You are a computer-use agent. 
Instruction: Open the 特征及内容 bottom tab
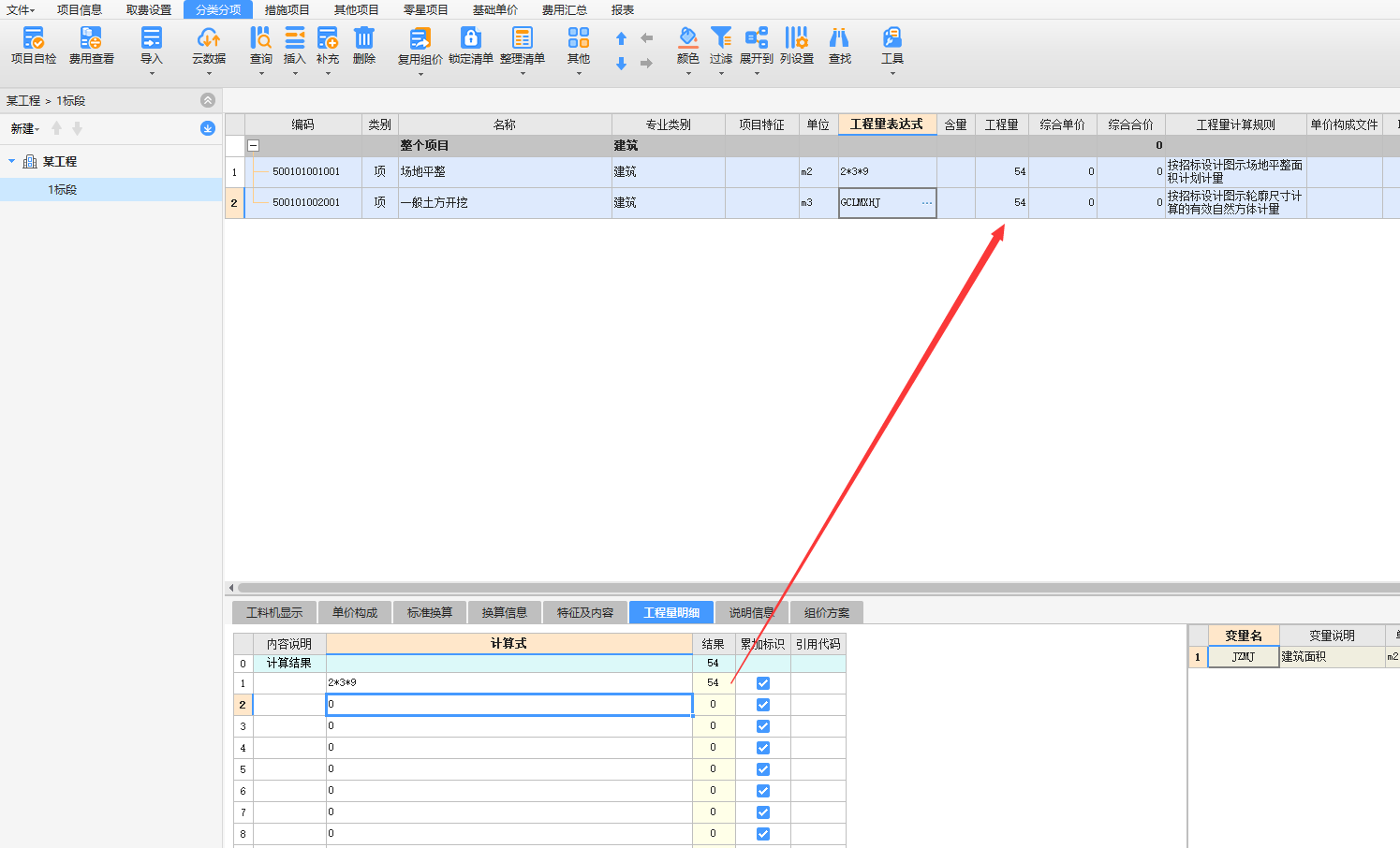click(585, 612)
